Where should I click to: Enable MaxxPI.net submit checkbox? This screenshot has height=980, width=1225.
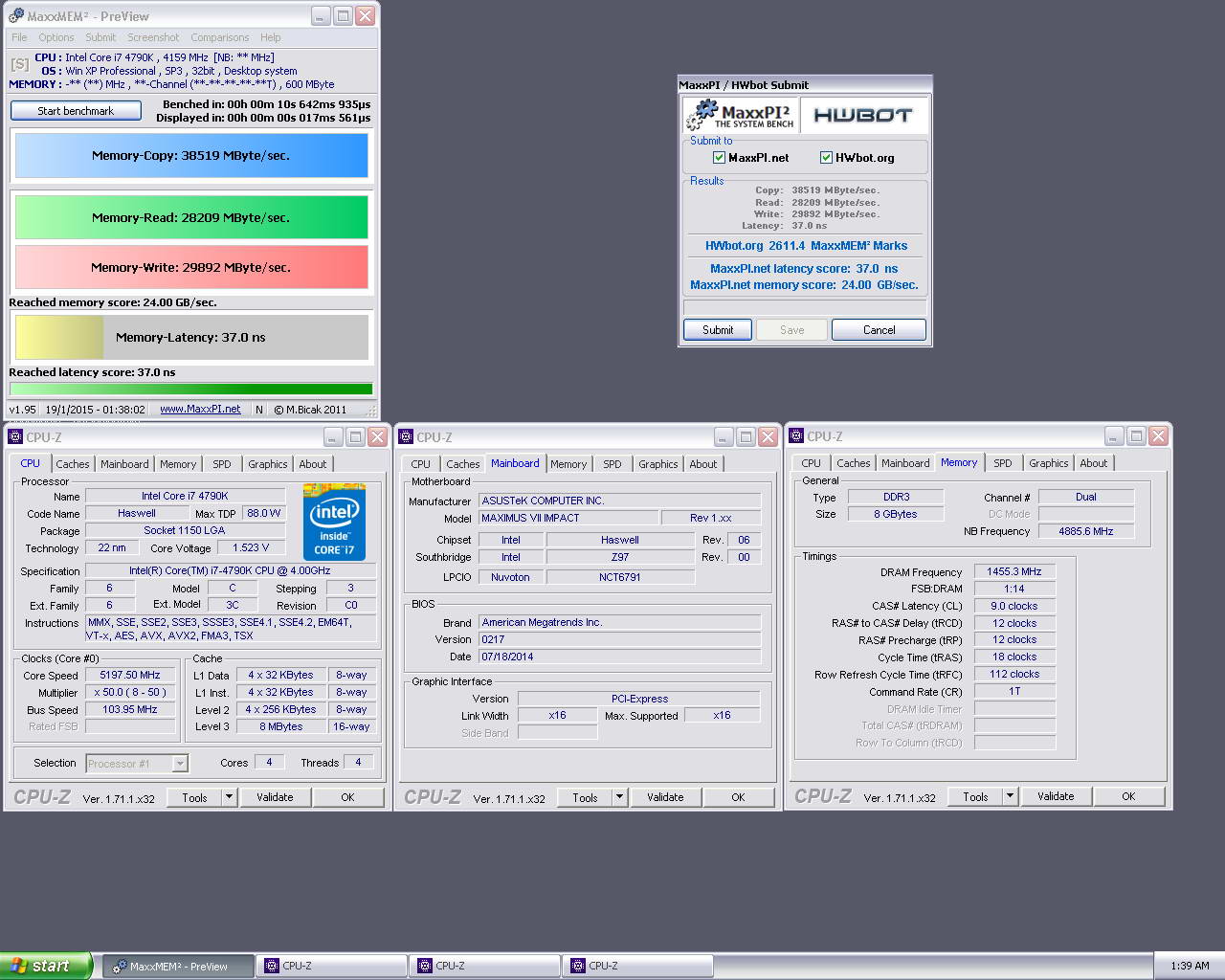pyautogui.click(x=719, y=158)
